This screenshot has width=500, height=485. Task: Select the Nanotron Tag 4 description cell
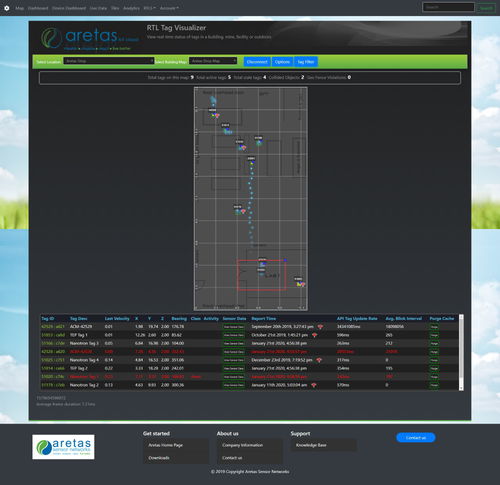[x=84, y=360]
